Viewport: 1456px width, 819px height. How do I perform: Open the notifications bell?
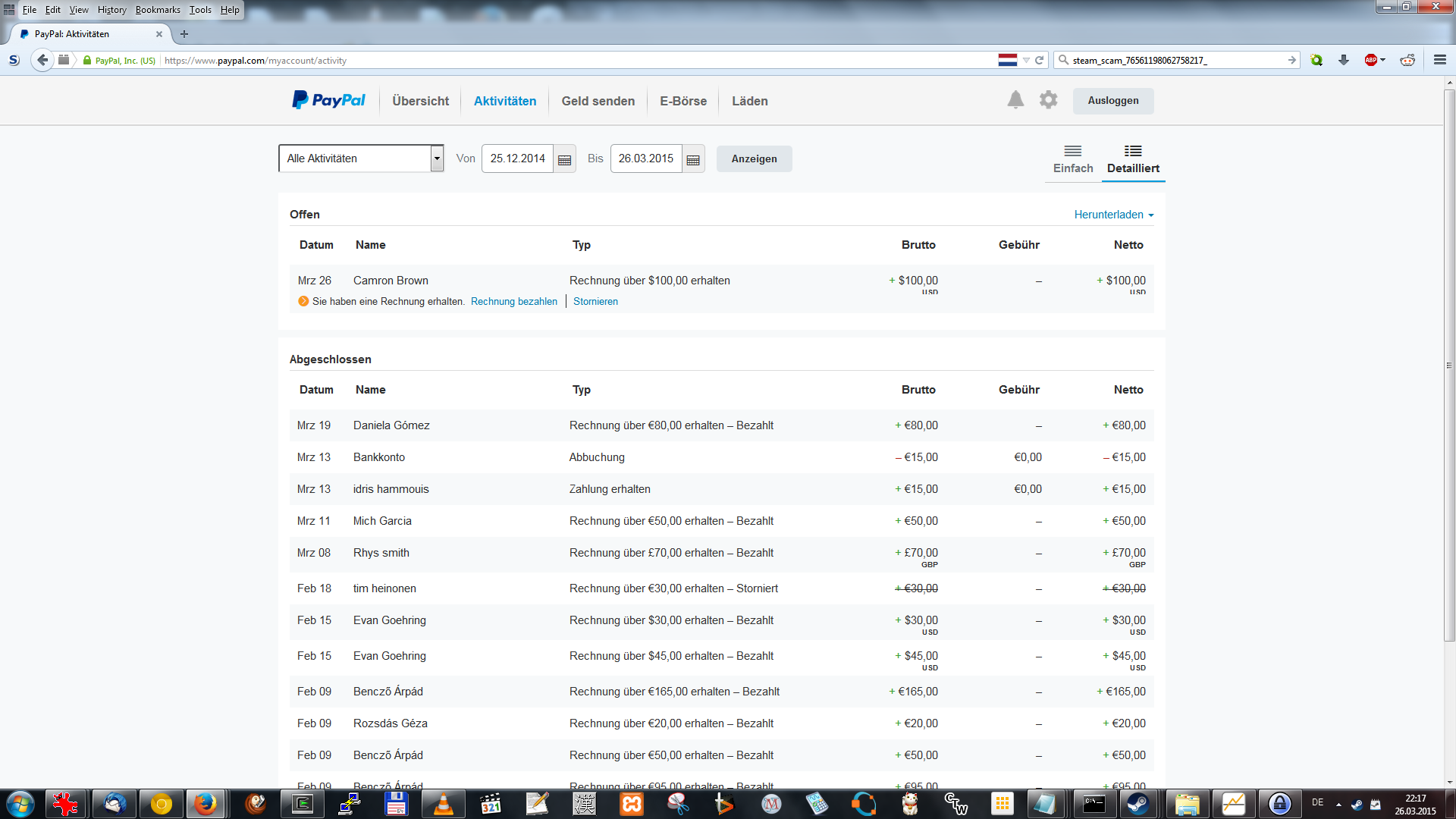coord(1015,100)
